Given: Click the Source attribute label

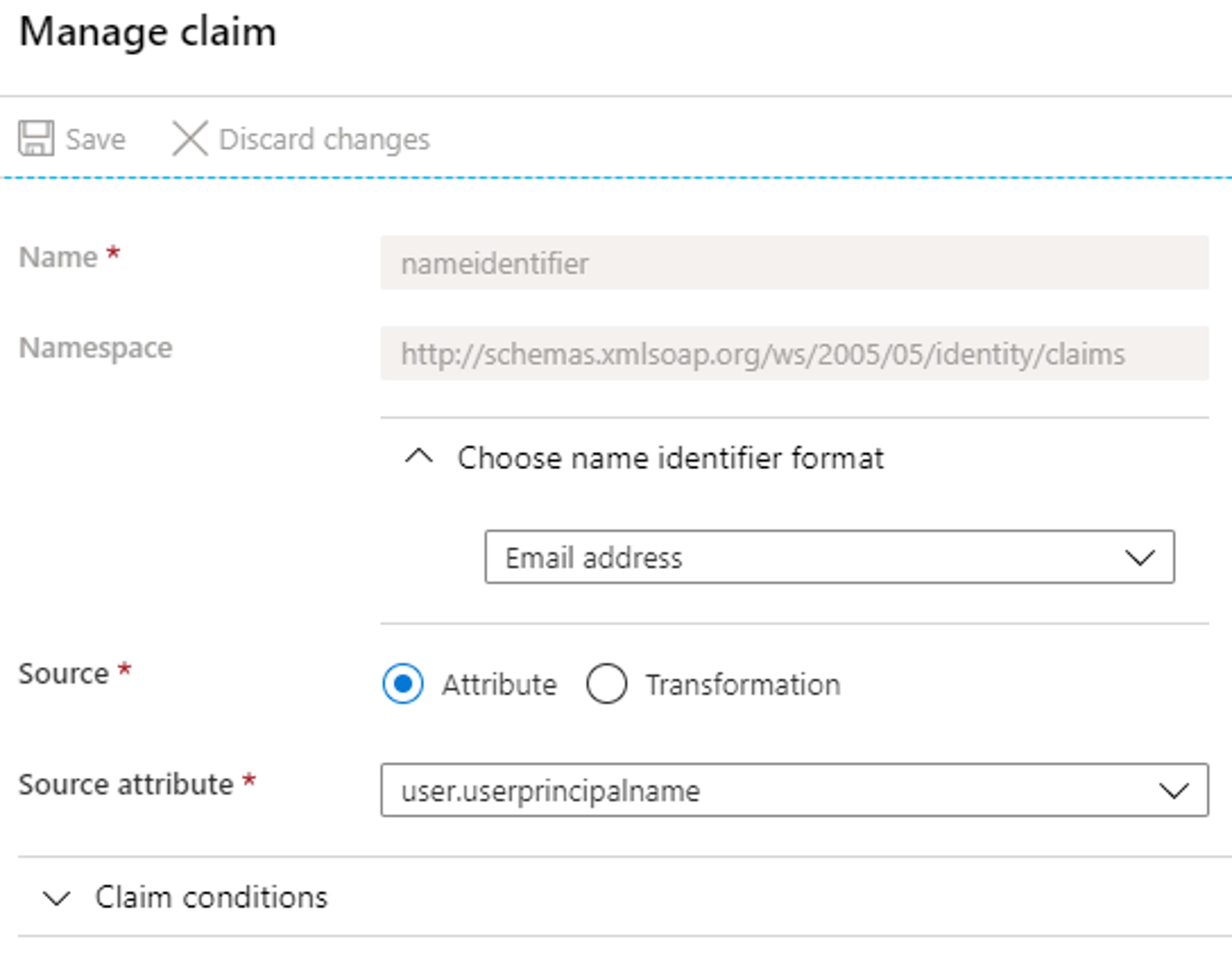Looking at the screenshot, I should (126, 785).
